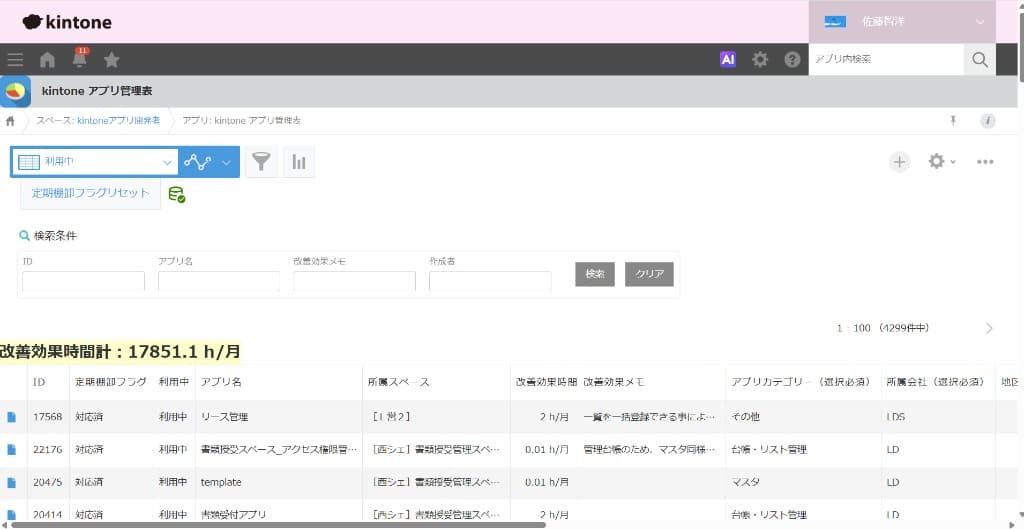This screenshot has height=529, width=1024.
Task: Click breadcrumb home icon
Action: coord(10,121)
